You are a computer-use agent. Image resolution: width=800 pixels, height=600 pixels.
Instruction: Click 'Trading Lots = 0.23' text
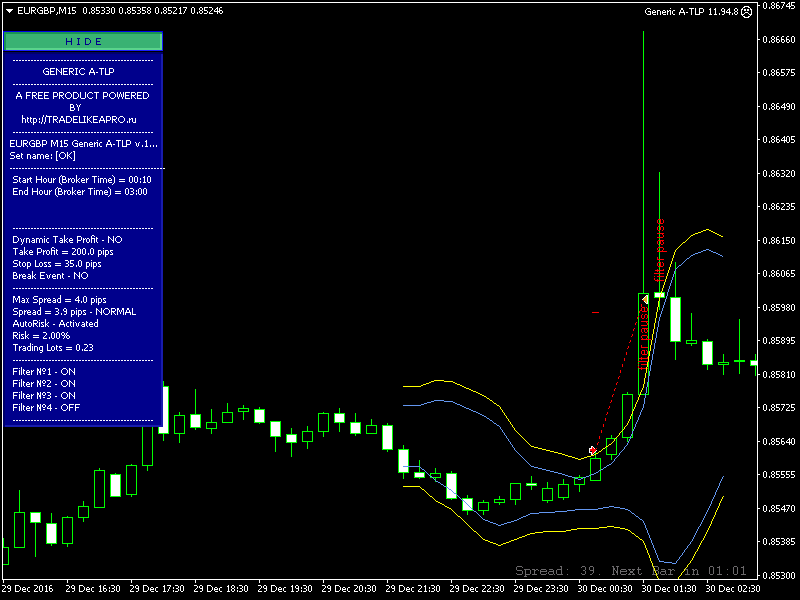[53, 347]
